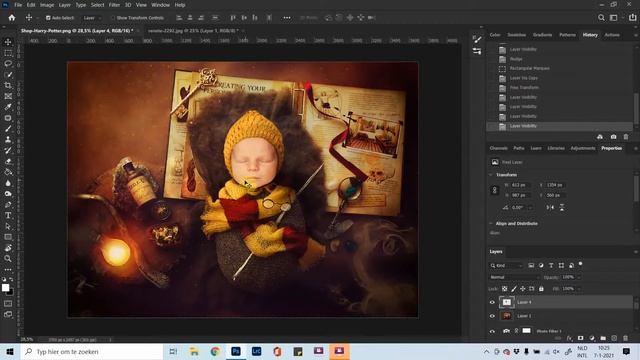Screen dimensions: 640x360
Task: Open the Image menu
Action: [x=47, y=5]
